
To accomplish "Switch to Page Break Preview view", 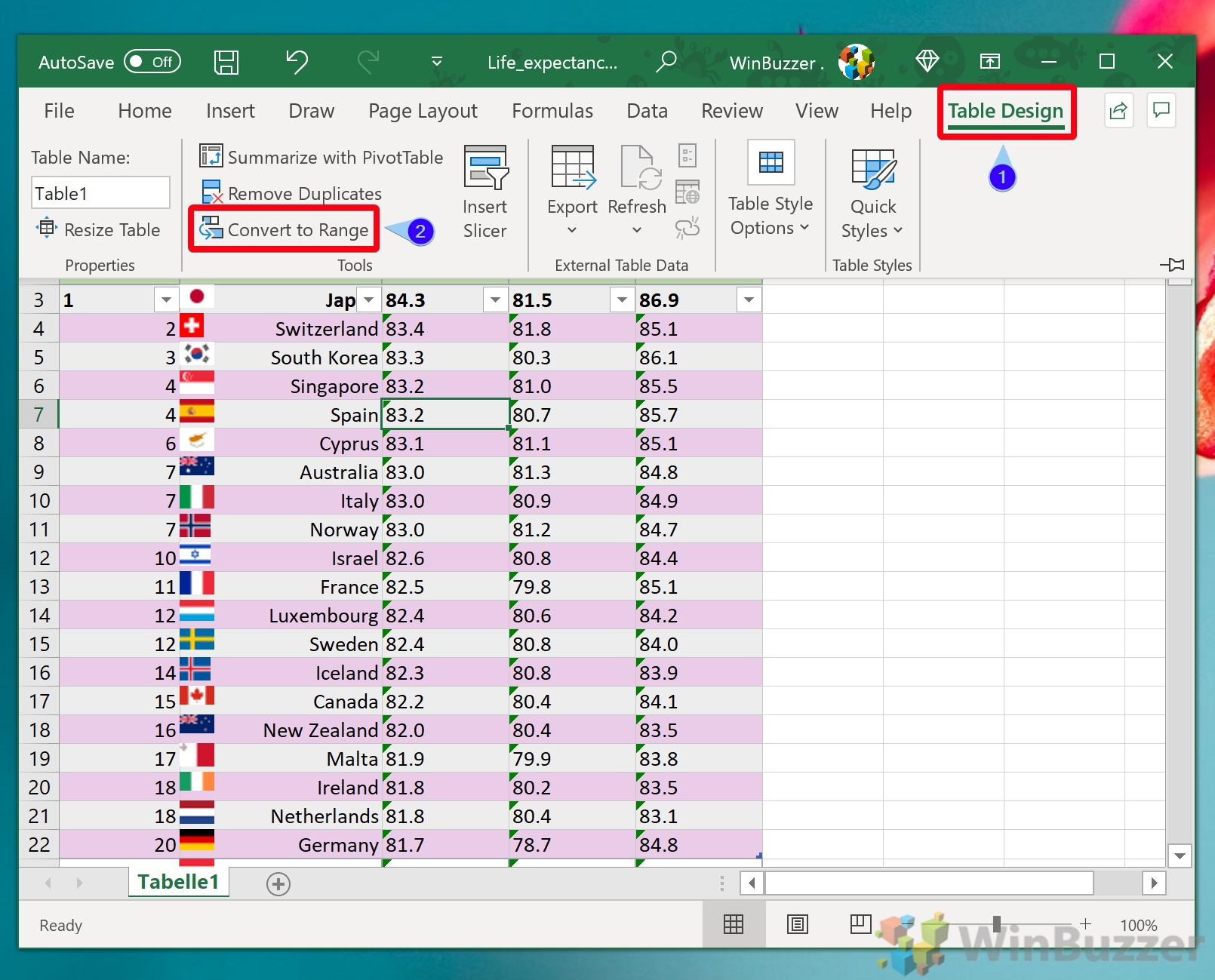I will pos(860,925).
